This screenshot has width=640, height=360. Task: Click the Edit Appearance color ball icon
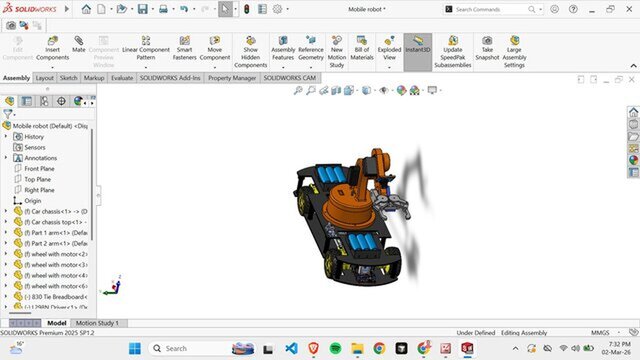402,90
